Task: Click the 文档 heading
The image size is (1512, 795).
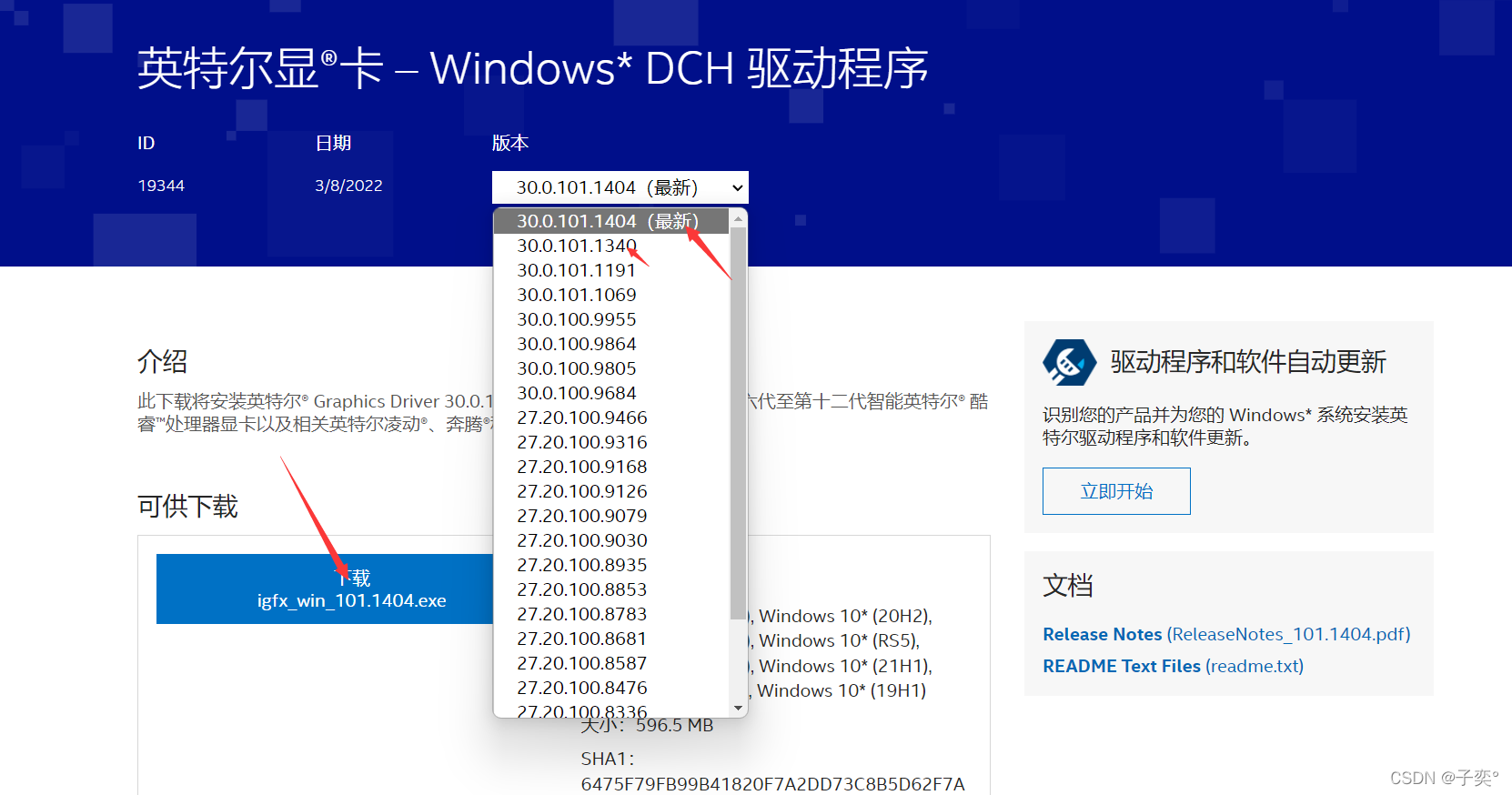Action: [1068, 585]
